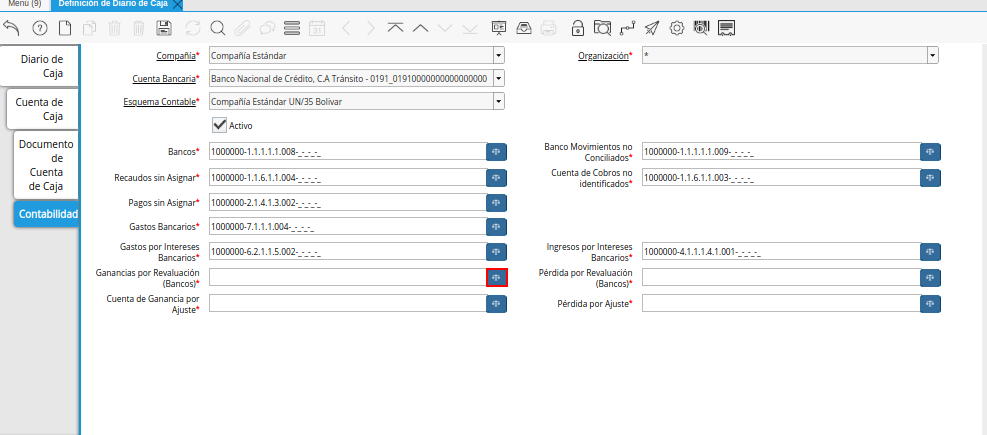Click the padlock private access icon
Screen dimensions: 987x435
point(577,28)
